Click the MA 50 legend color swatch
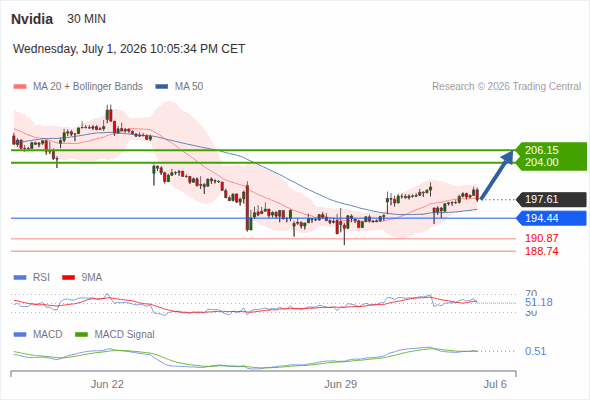The image size is (590, 400). [x=162, y=87]
